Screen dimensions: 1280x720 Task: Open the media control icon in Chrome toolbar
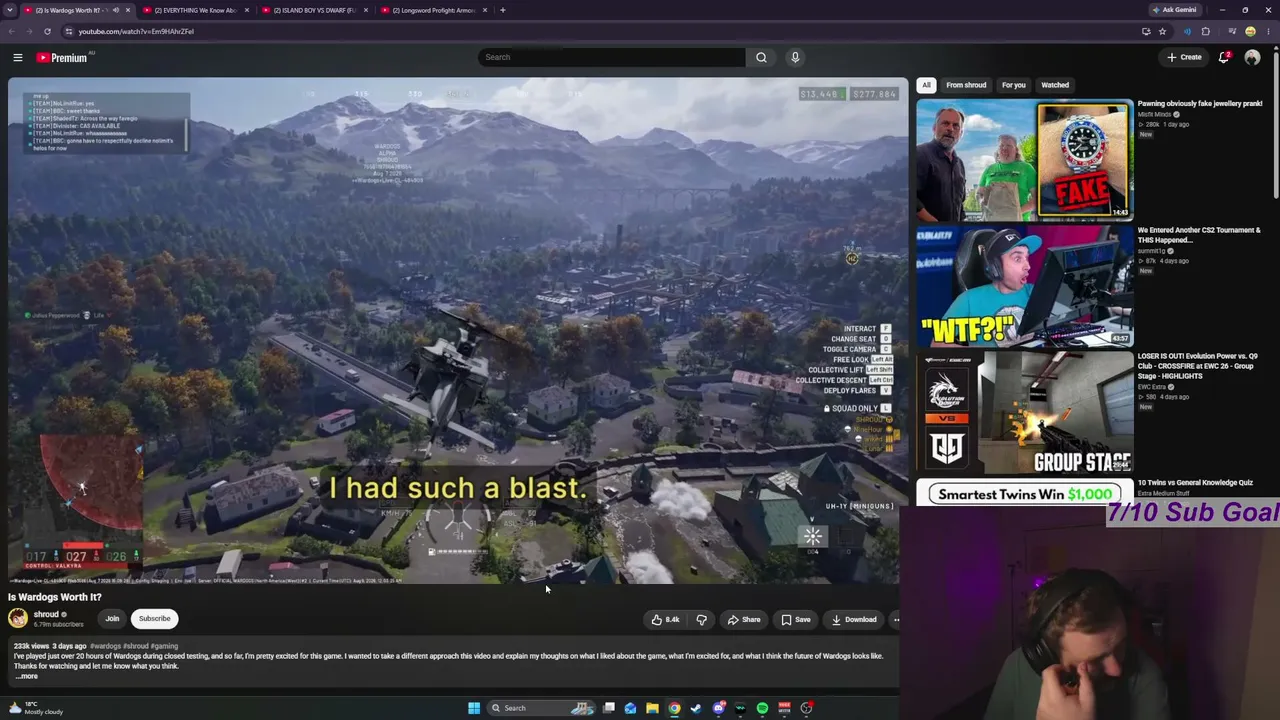click(1232, 31)
